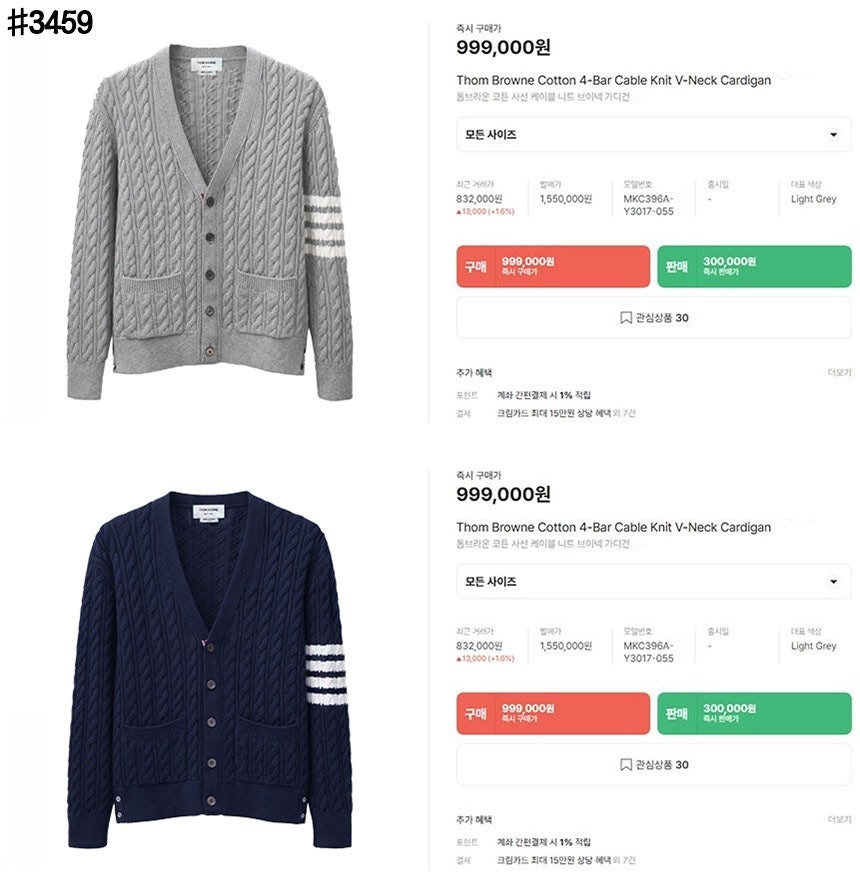
Task: Click the red price change indicator in the top listing
Action: pyautogui.click(x=485, y=212)
